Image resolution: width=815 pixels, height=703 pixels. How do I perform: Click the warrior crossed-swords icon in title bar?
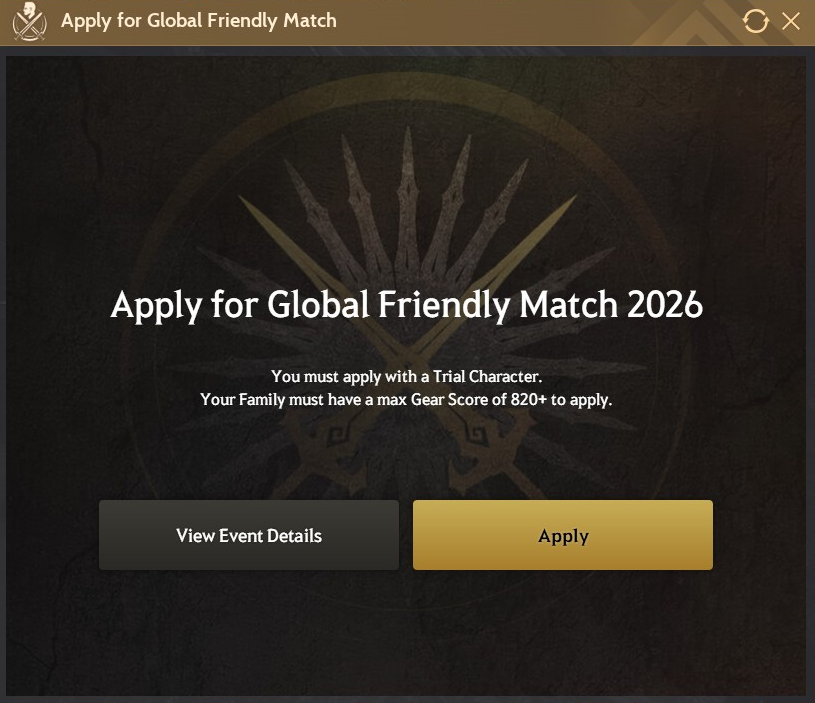tap(29, 22)
